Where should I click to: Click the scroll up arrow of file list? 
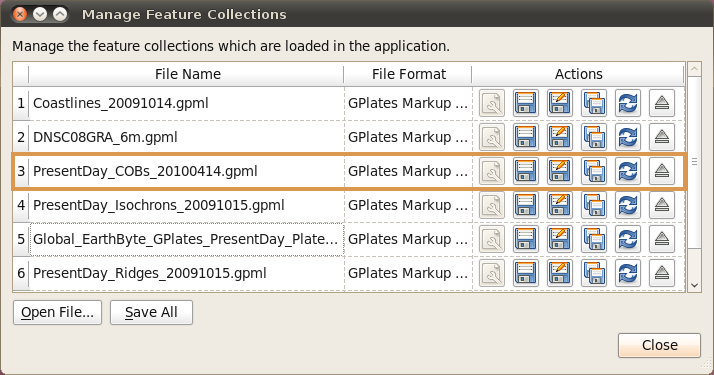point(694,69)
